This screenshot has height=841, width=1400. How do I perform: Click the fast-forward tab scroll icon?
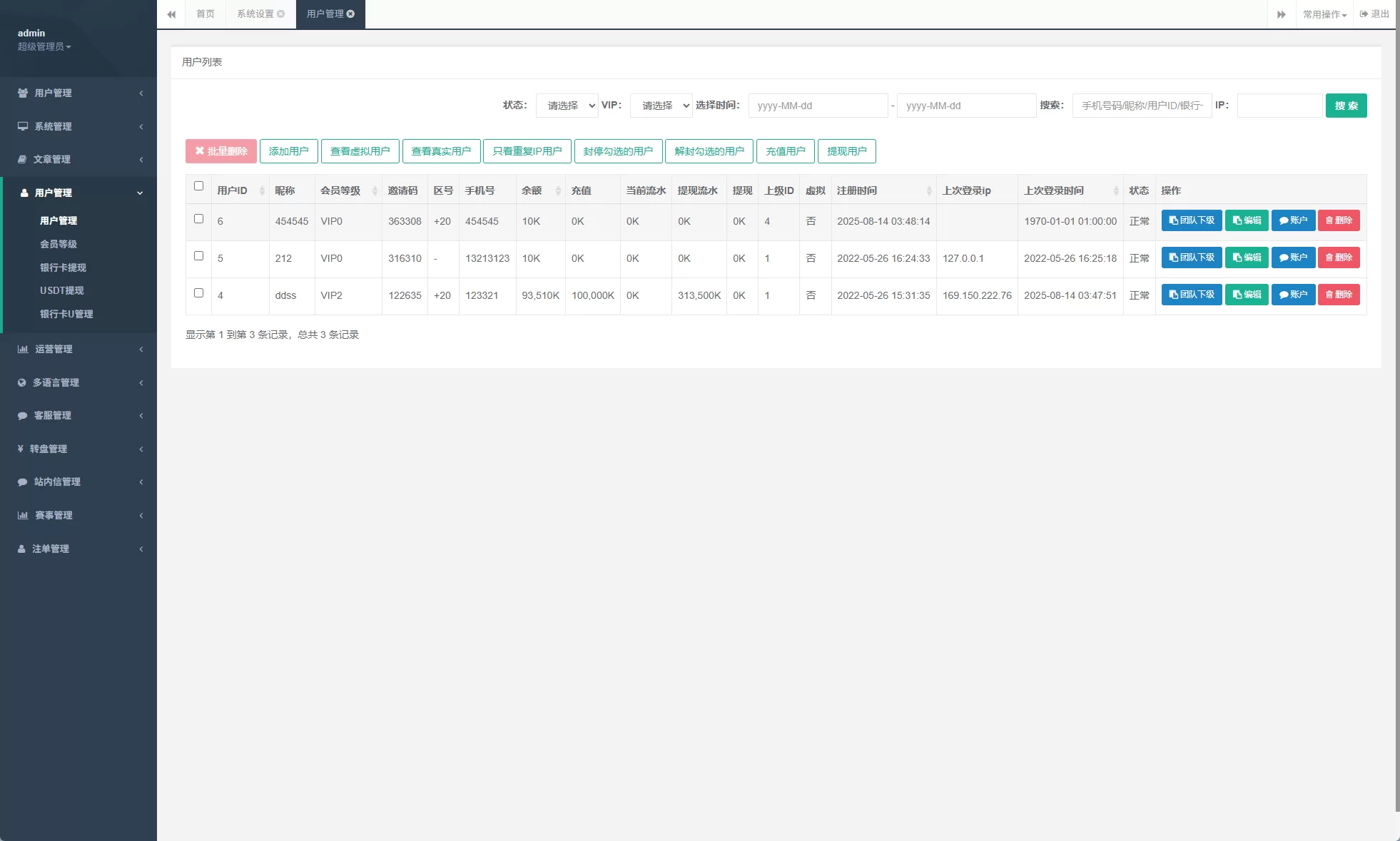pos(1281,14)
